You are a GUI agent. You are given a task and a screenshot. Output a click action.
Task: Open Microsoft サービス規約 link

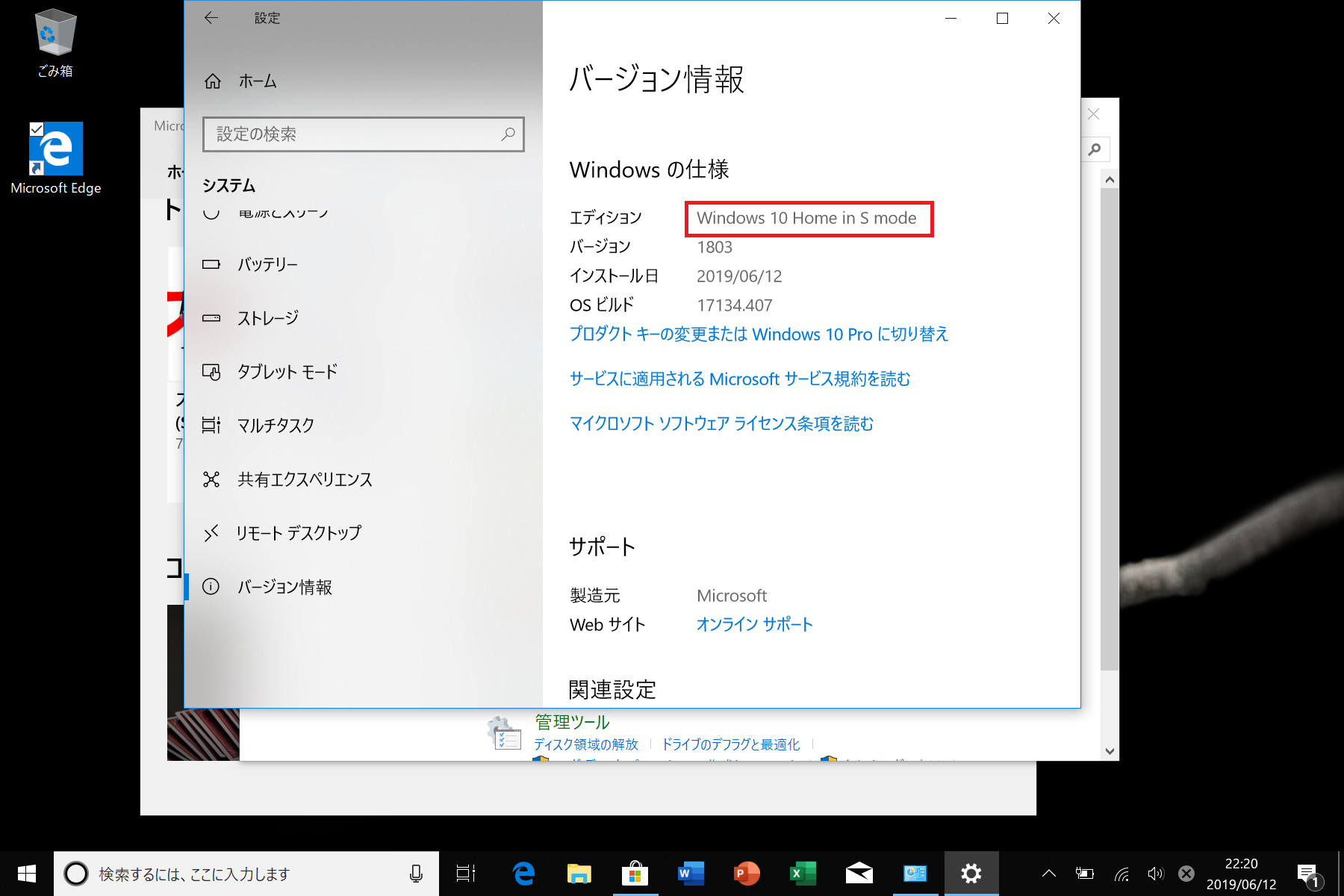[x=739, y=379]
